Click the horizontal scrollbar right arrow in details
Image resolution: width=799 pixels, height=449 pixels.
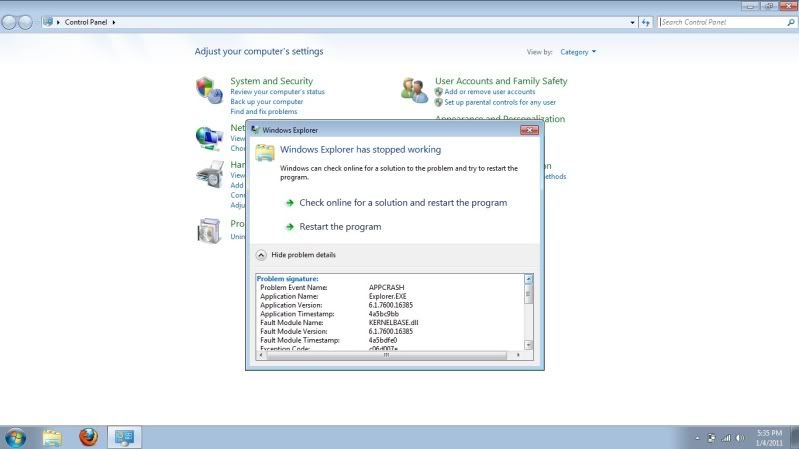519,355
